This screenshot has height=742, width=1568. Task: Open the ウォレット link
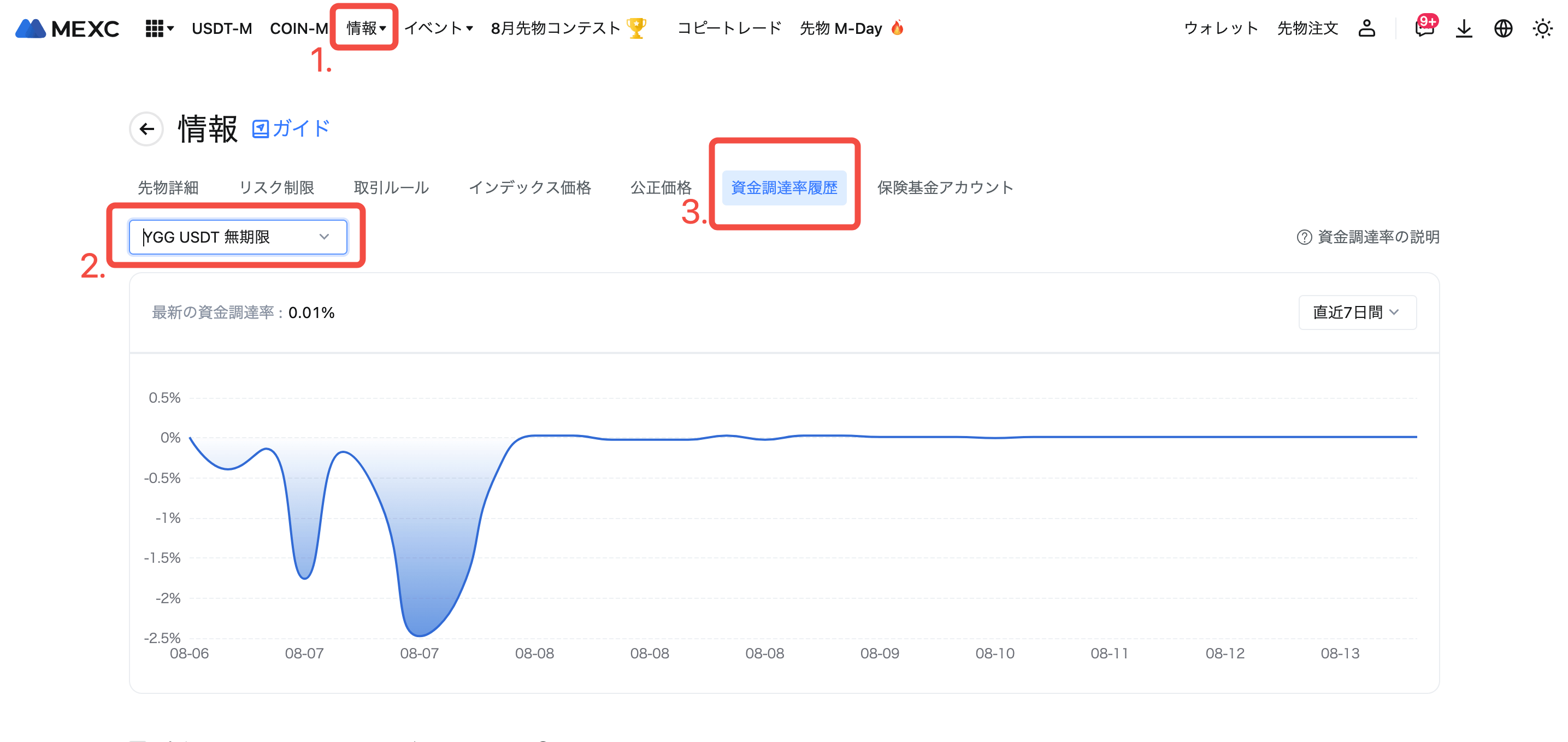click(x=1221, y=28)
